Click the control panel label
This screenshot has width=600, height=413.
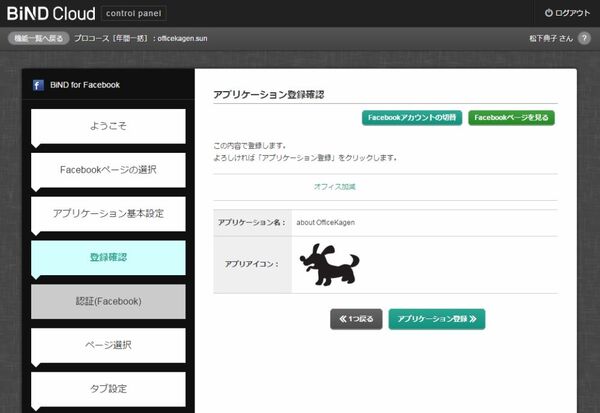coord(134,13)
